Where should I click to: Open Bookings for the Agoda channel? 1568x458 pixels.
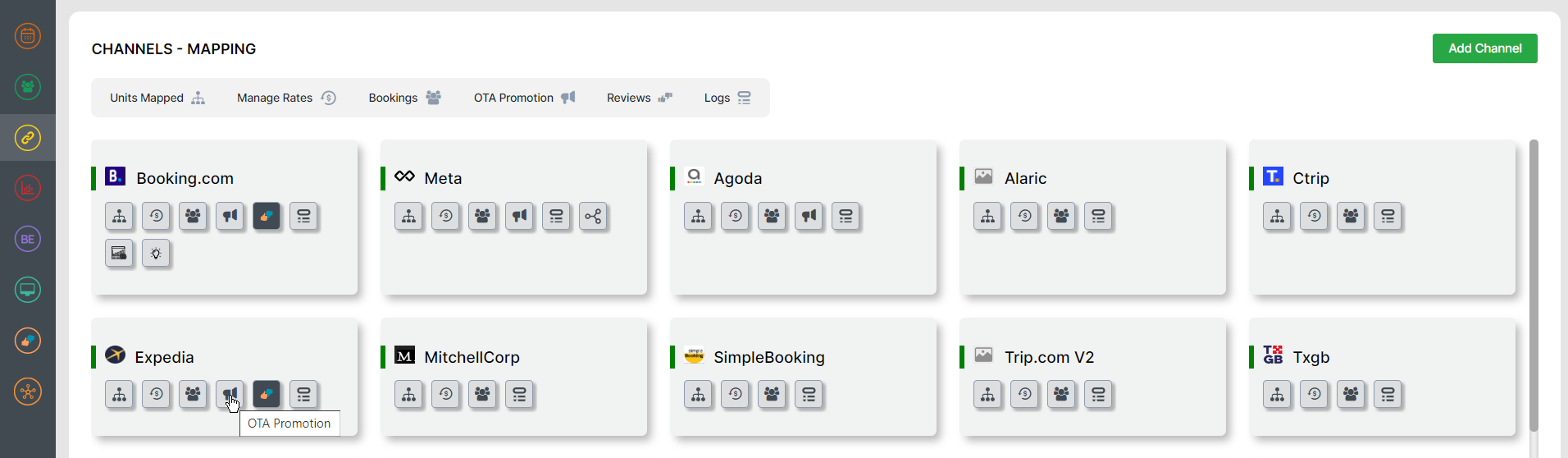[772, 216]
